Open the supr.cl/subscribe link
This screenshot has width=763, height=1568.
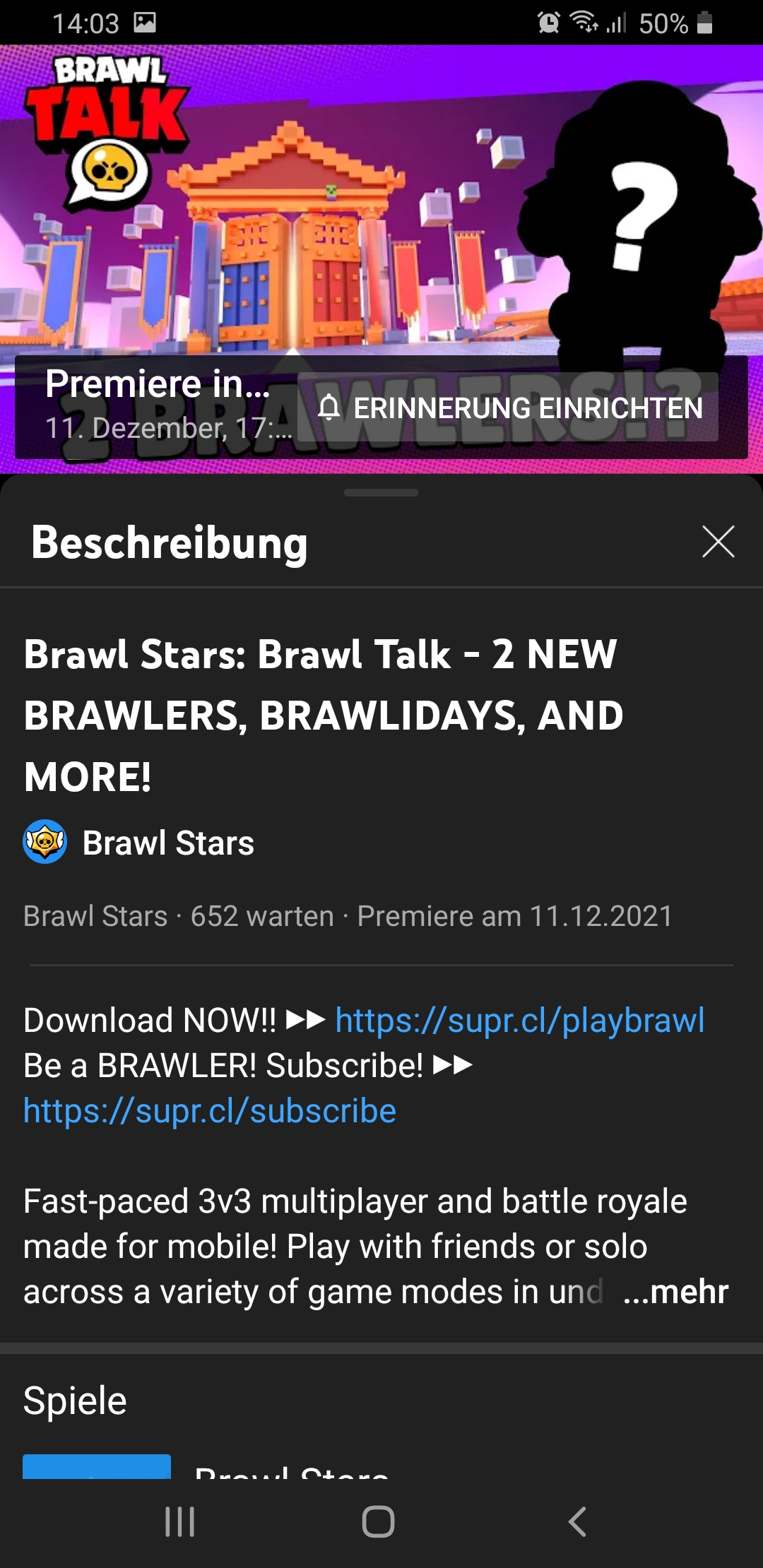click(210, 1111)
